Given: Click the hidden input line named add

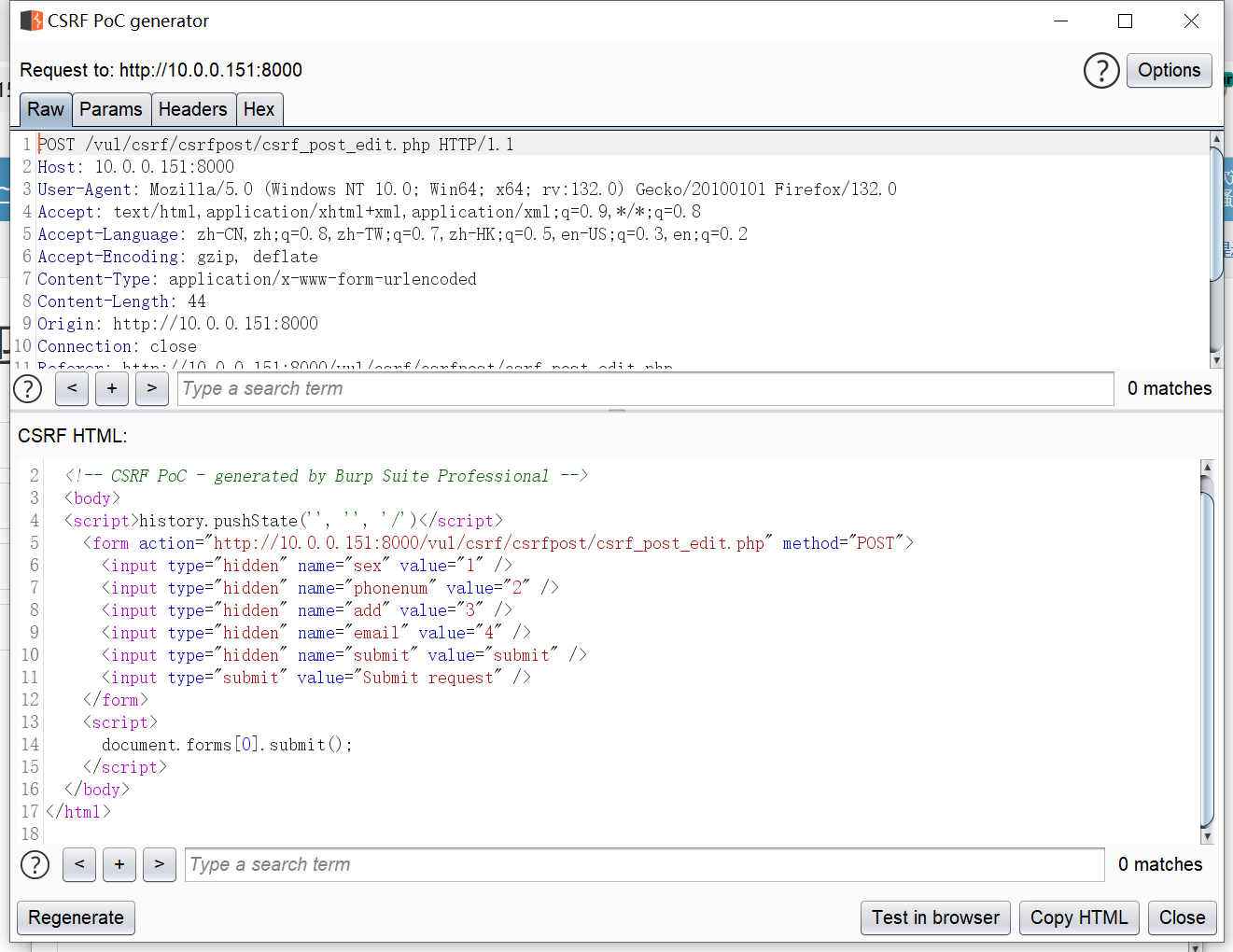Looking at the screenshot, I should point(307,610).
